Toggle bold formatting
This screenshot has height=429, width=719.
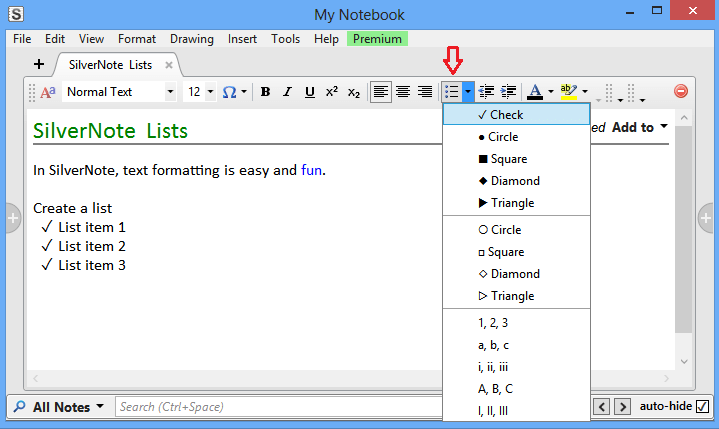click(265, 92)
